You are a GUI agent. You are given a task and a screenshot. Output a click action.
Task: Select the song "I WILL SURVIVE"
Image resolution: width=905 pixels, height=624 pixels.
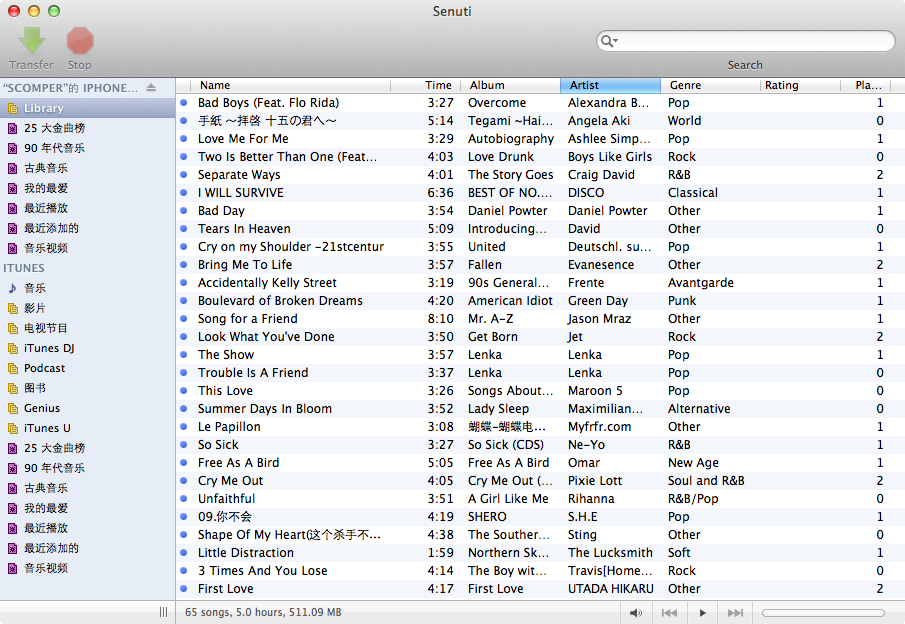pos(241,193)
